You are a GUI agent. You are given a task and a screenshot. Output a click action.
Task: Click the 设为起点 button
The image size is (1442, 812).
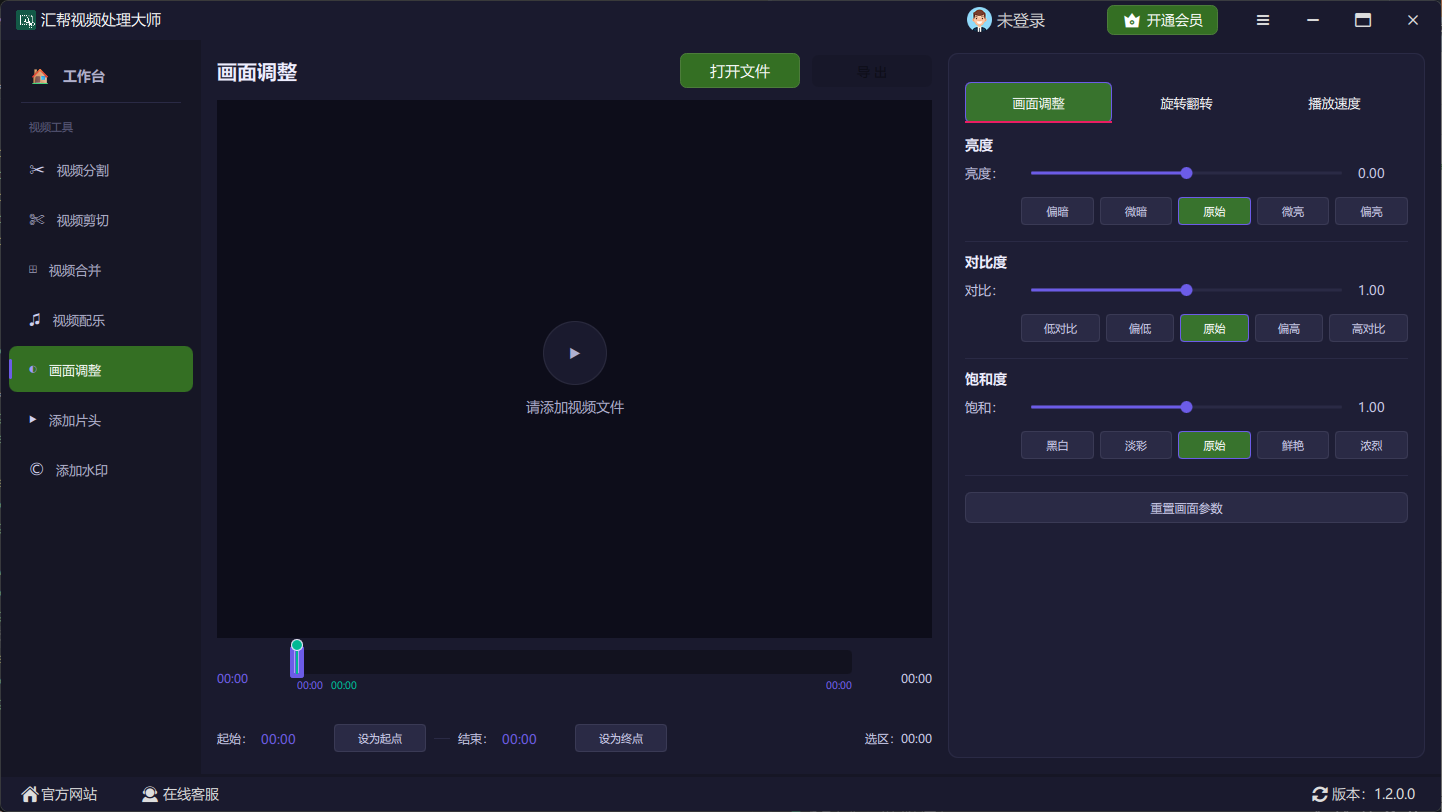pos(380,738)
